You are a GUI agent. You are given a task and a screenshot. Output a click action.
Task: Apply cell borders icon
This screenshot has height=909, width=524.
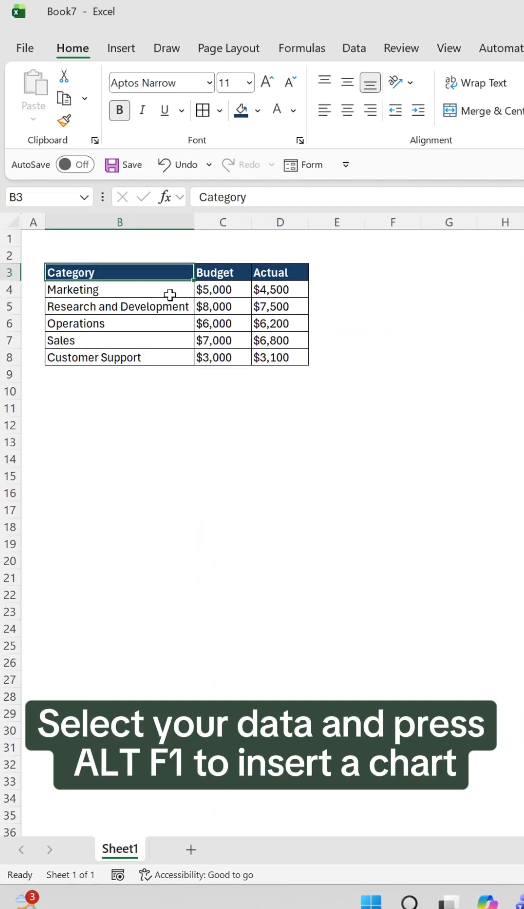click(202, 110)
